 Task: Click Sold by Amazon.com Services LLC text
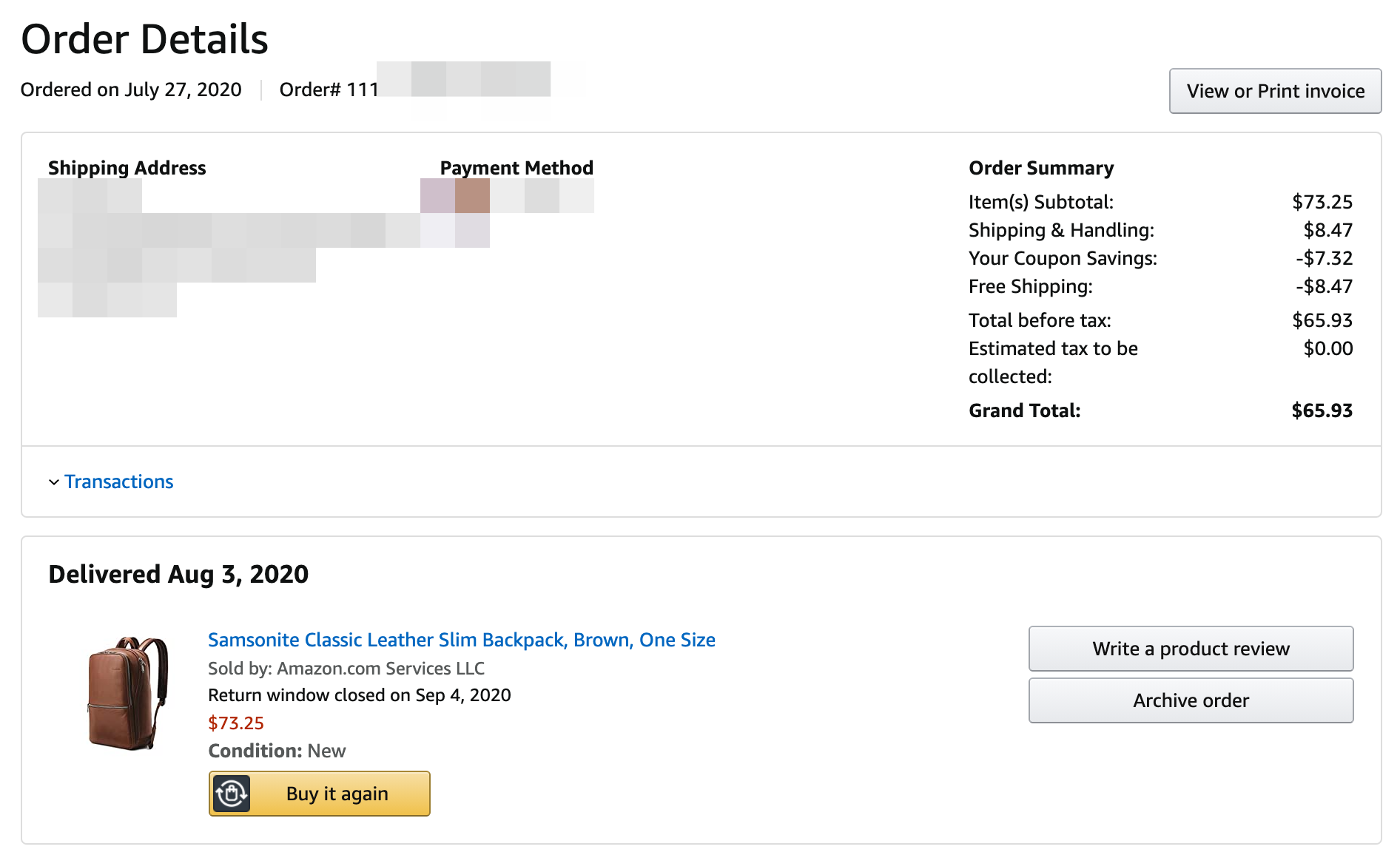point(346,669)
